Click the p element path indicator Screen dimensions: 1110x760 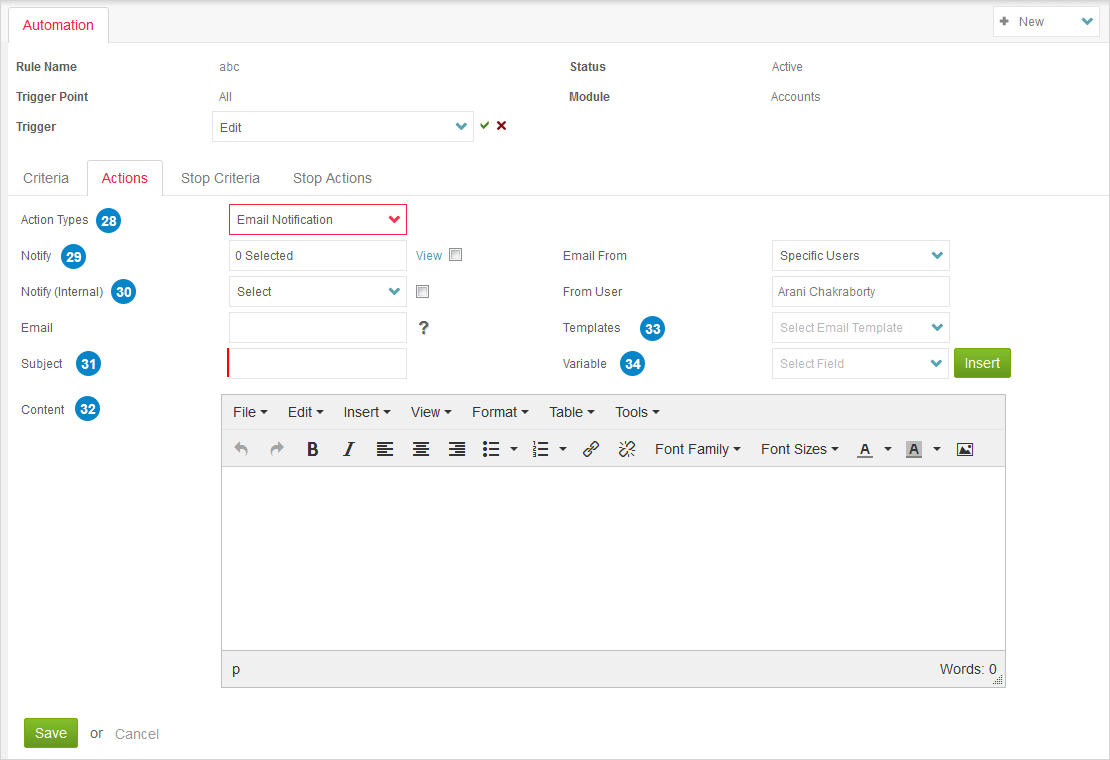click(x=236, y=669)
